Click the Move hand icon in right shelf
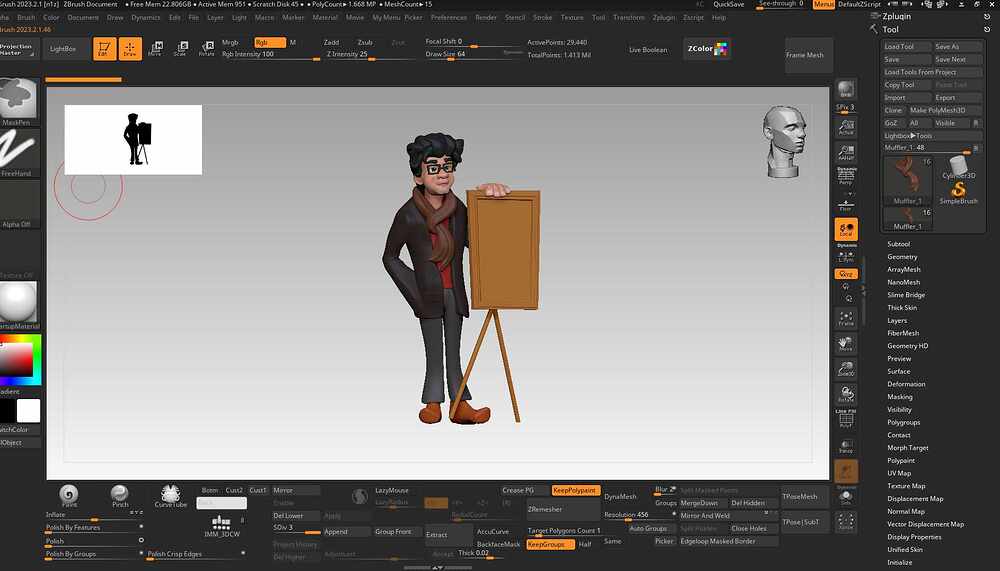Viewport: 1000px width, 571px height. pos(846,344)
